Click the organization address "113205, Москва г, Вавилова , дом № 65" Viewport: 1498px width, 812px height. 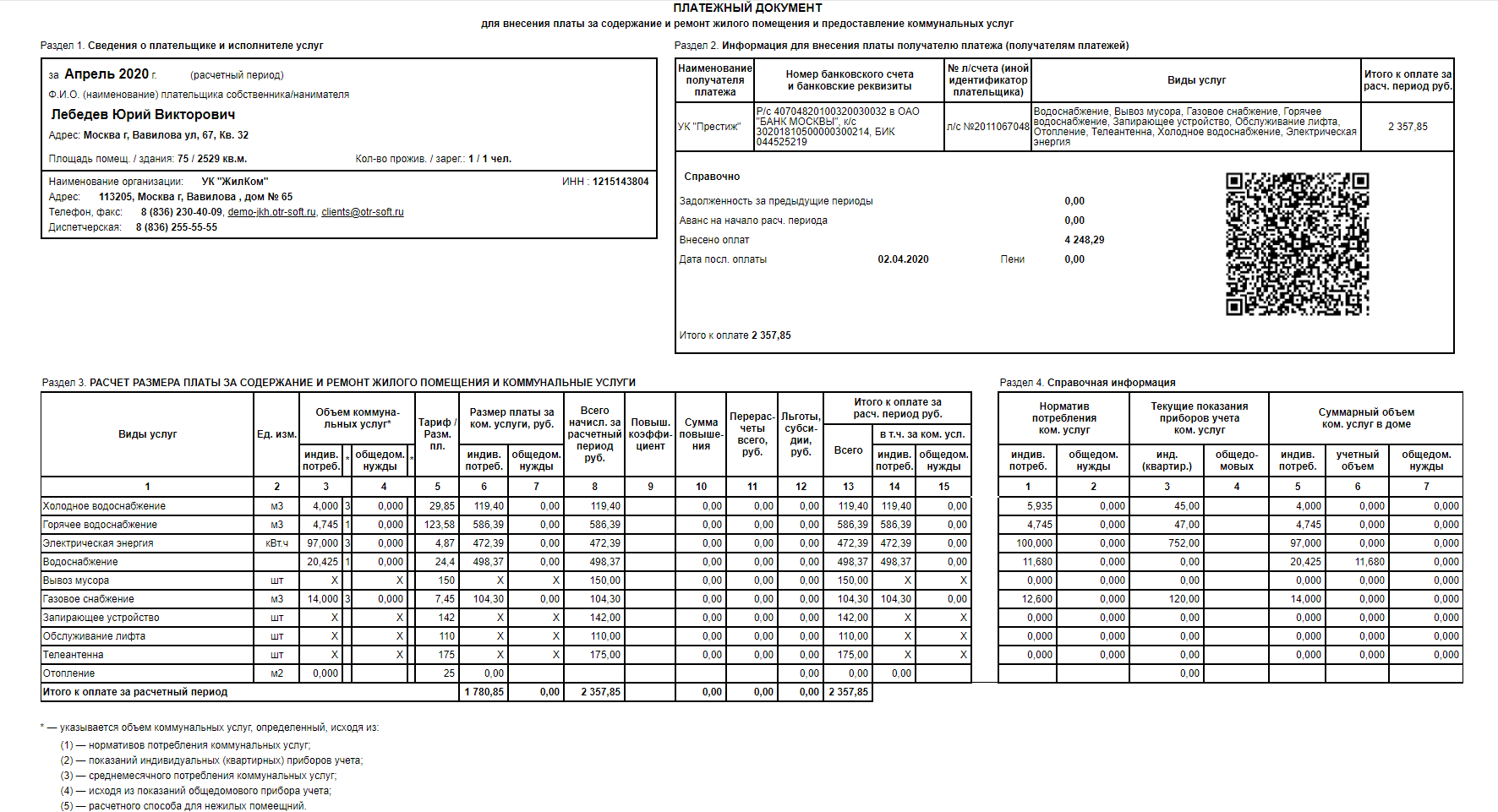pyautogui.click(x=195, y=197)
